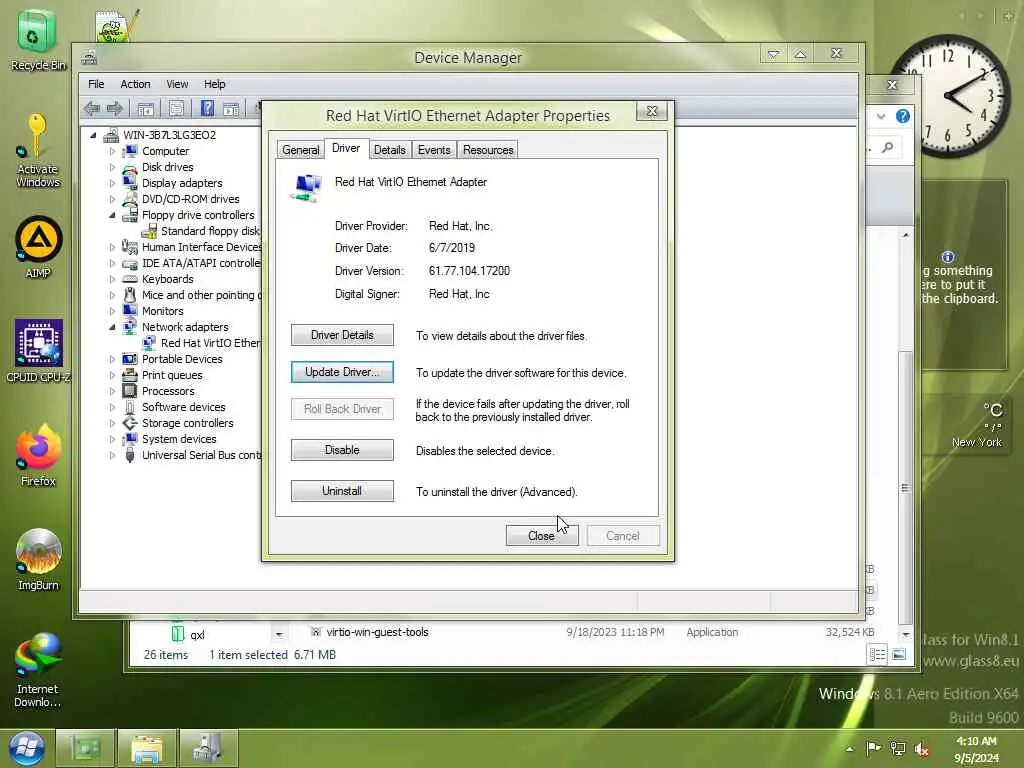This screenshot has width=1024, height=768.
Task: Click the Explorer scrollbar down arrow
Action: [905, 634]
